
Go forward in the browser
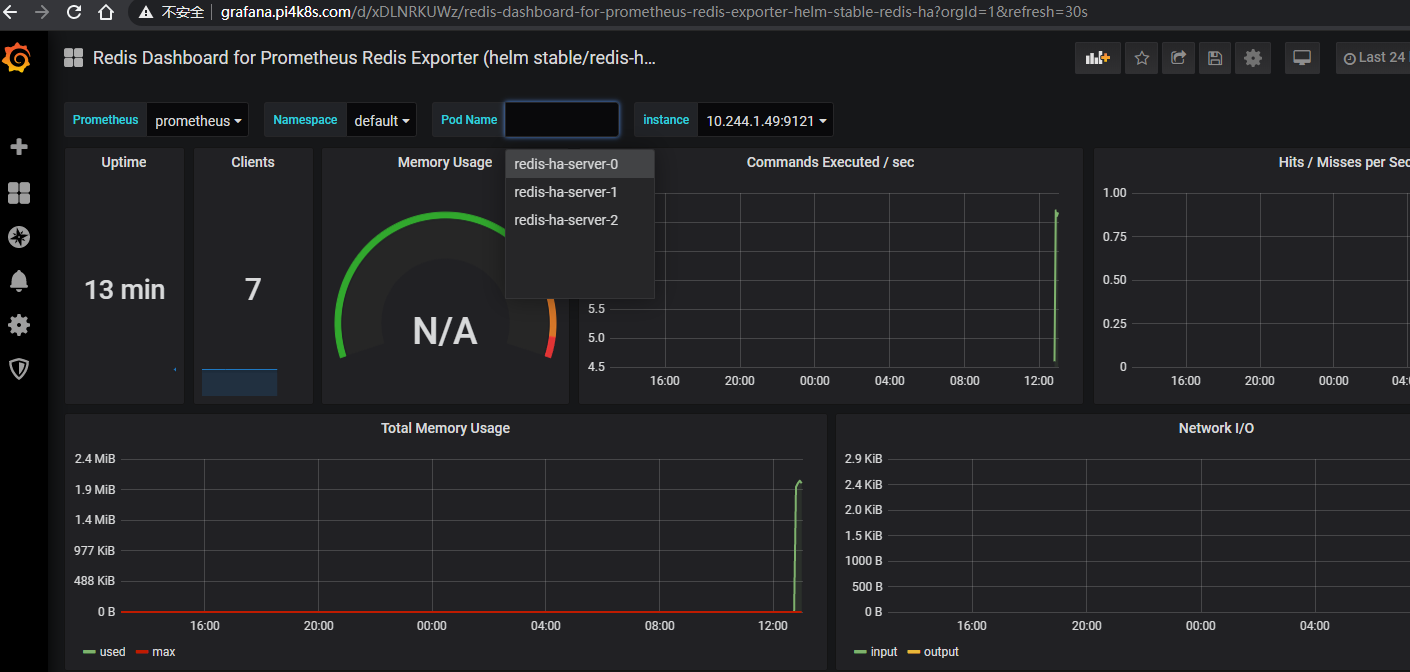coord(41,12)
